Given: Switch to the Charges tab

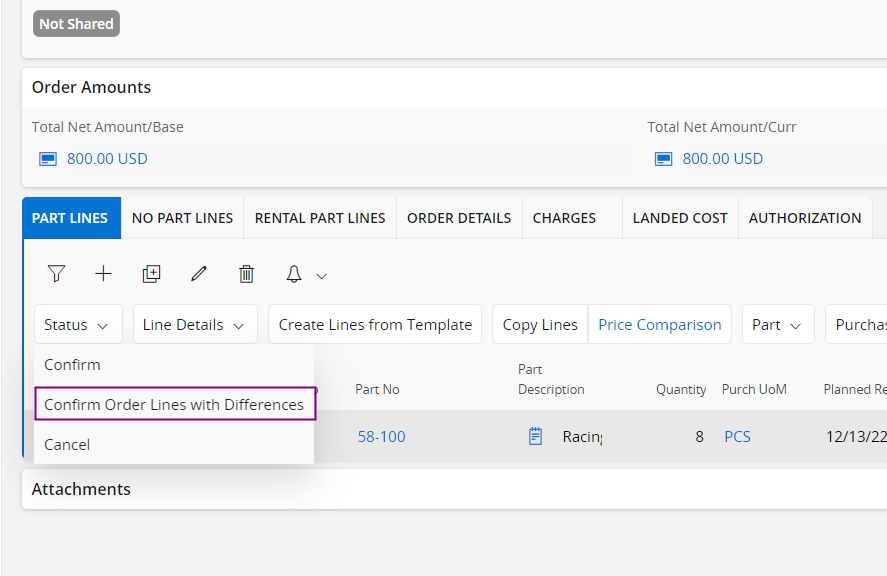Looking at the screenshot, I should coord(564,218).
